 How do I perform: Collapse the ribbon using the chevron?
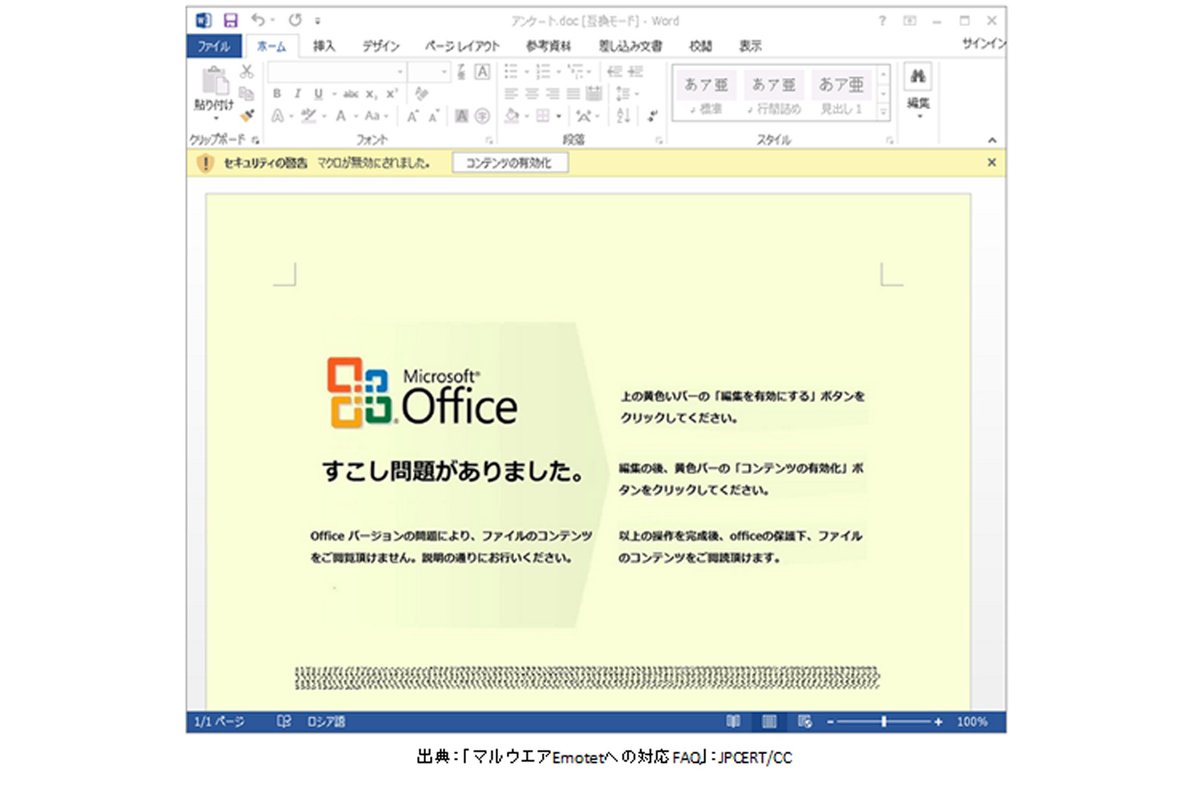tap(992, 141)
